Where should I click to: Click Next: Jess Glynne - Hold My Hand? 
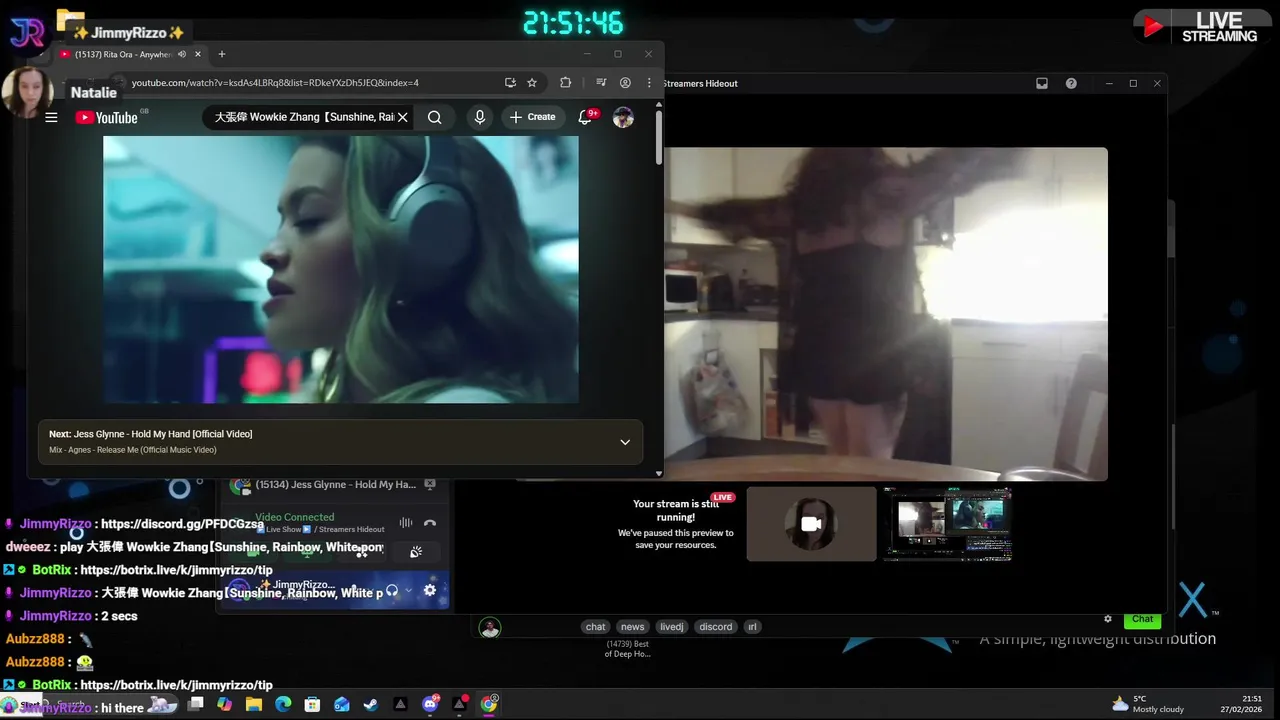coord(150,434)
